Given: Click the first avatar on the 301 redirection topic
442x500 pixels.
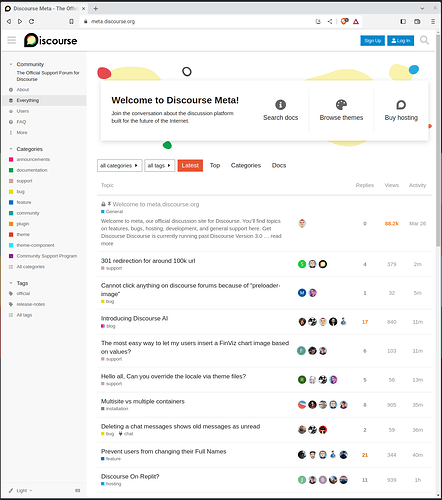Looking at the screenshot, I should coord(302,264).
